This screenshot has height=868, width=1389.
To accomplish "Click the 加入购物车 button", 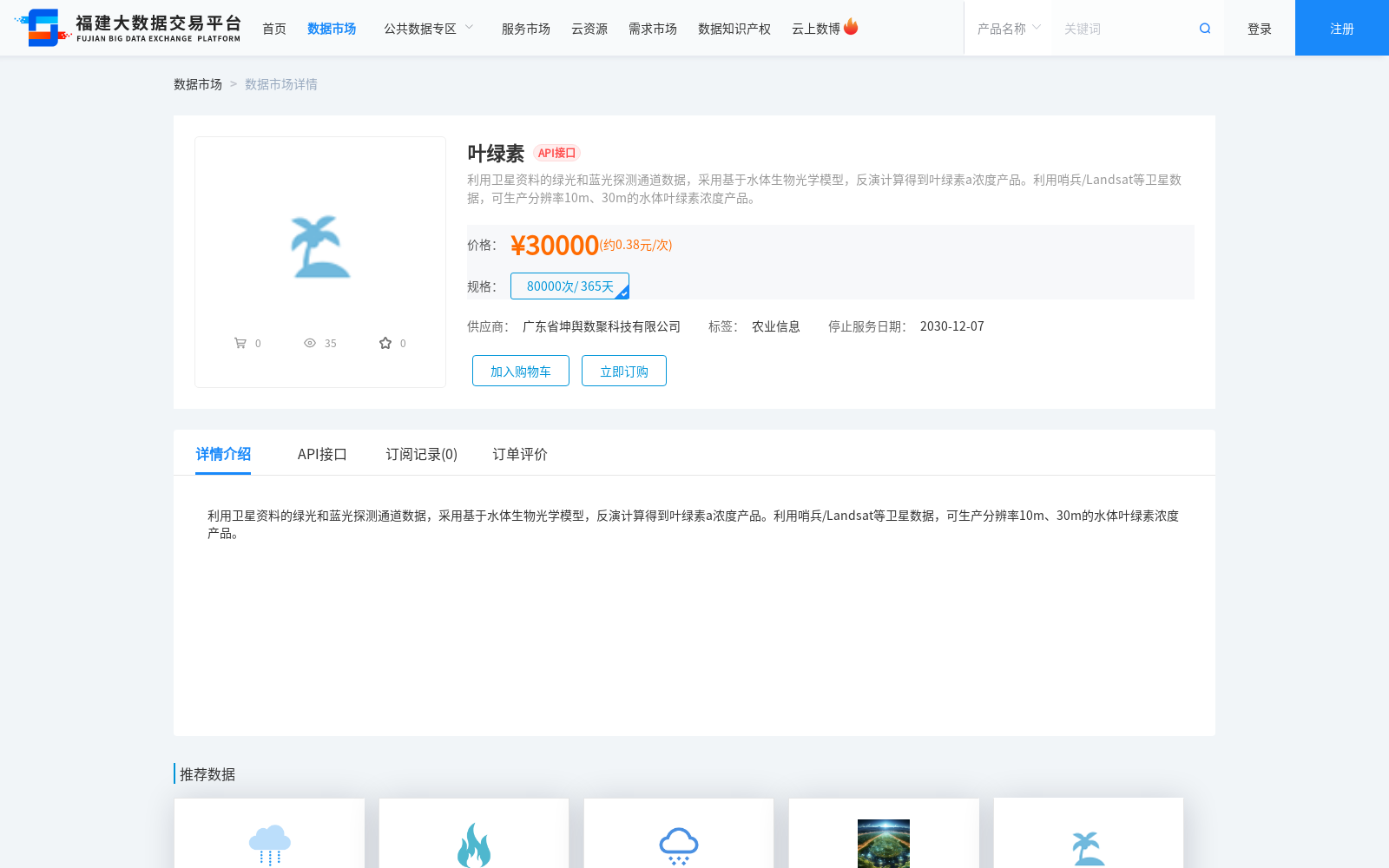I will coord(521,371).
